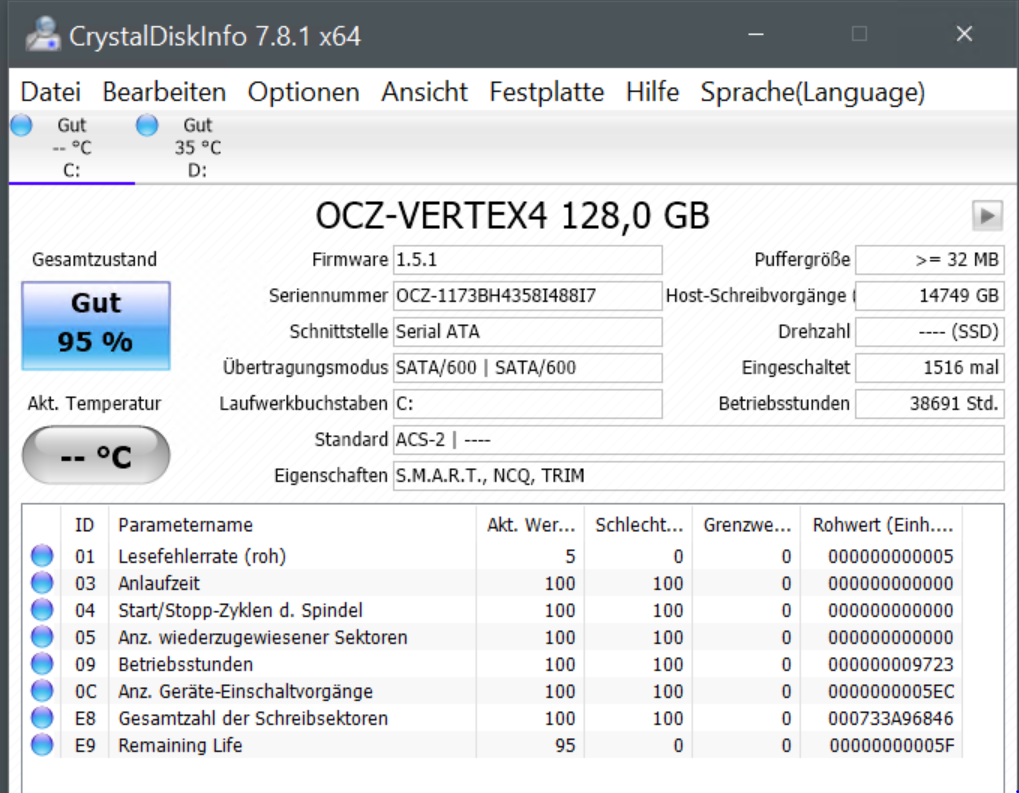
Task: Click the Schnittstelle field Serial ATA
Action: click(x=527, y=332)
